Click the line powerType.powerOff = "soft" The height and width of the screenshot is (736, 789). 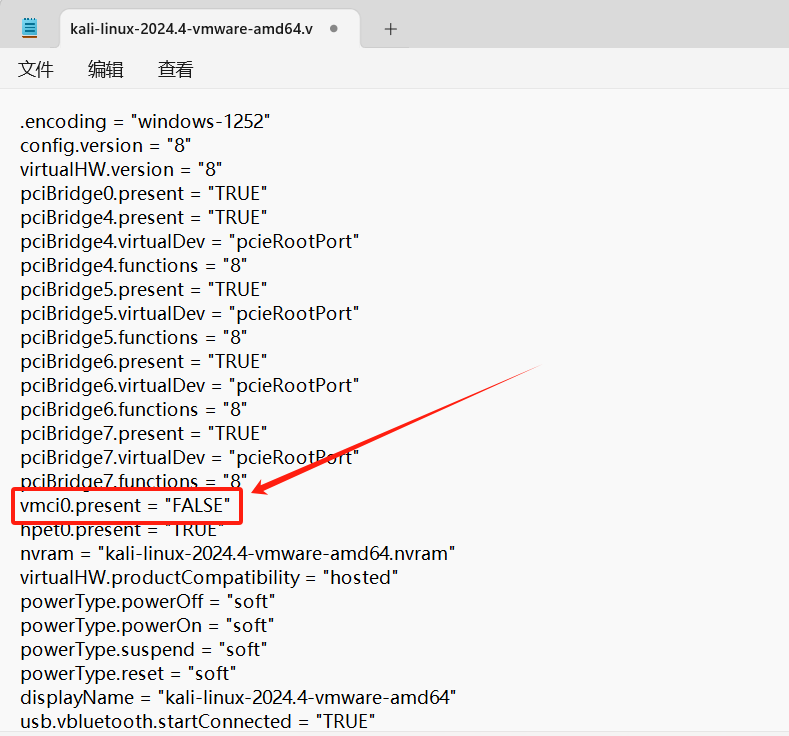click(x=147, y=602)
